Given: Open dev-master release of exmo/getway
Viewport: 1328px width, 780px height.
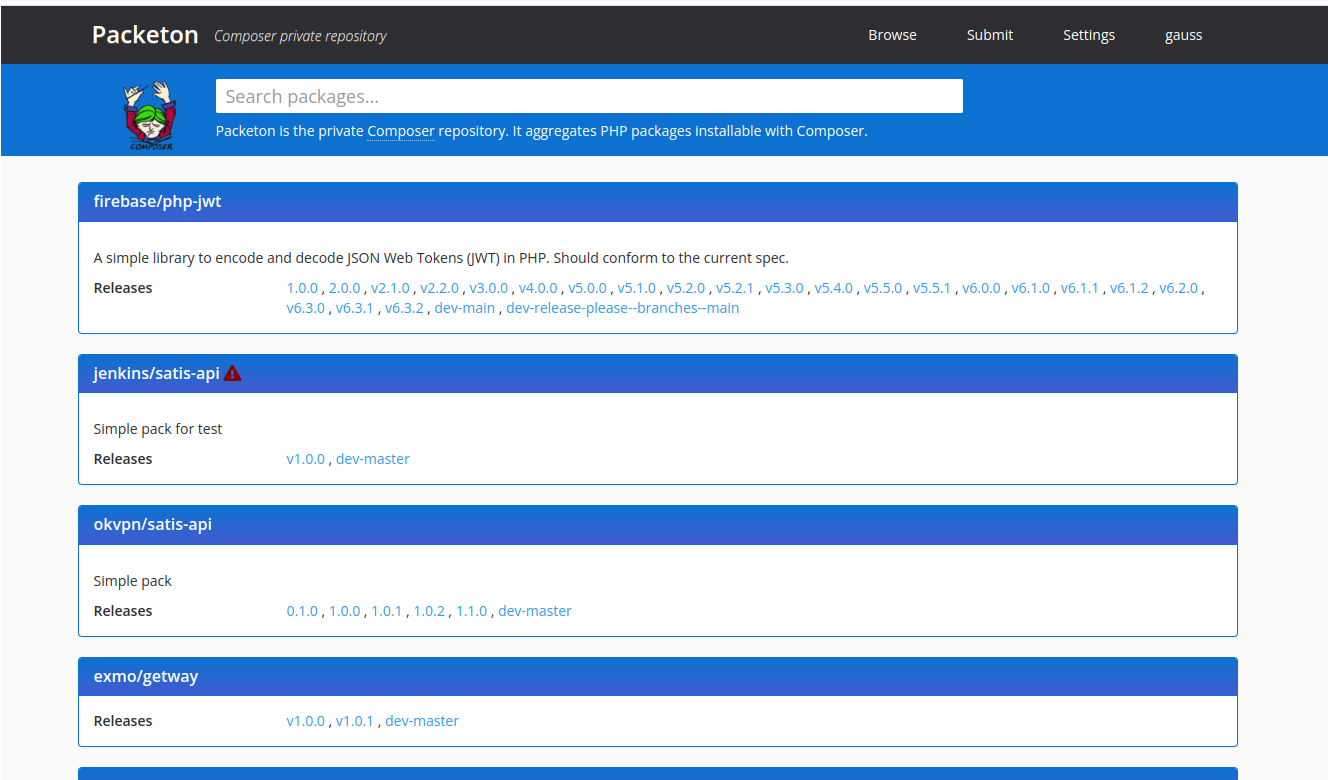Looking at the screenshot, I should [422, 721].
